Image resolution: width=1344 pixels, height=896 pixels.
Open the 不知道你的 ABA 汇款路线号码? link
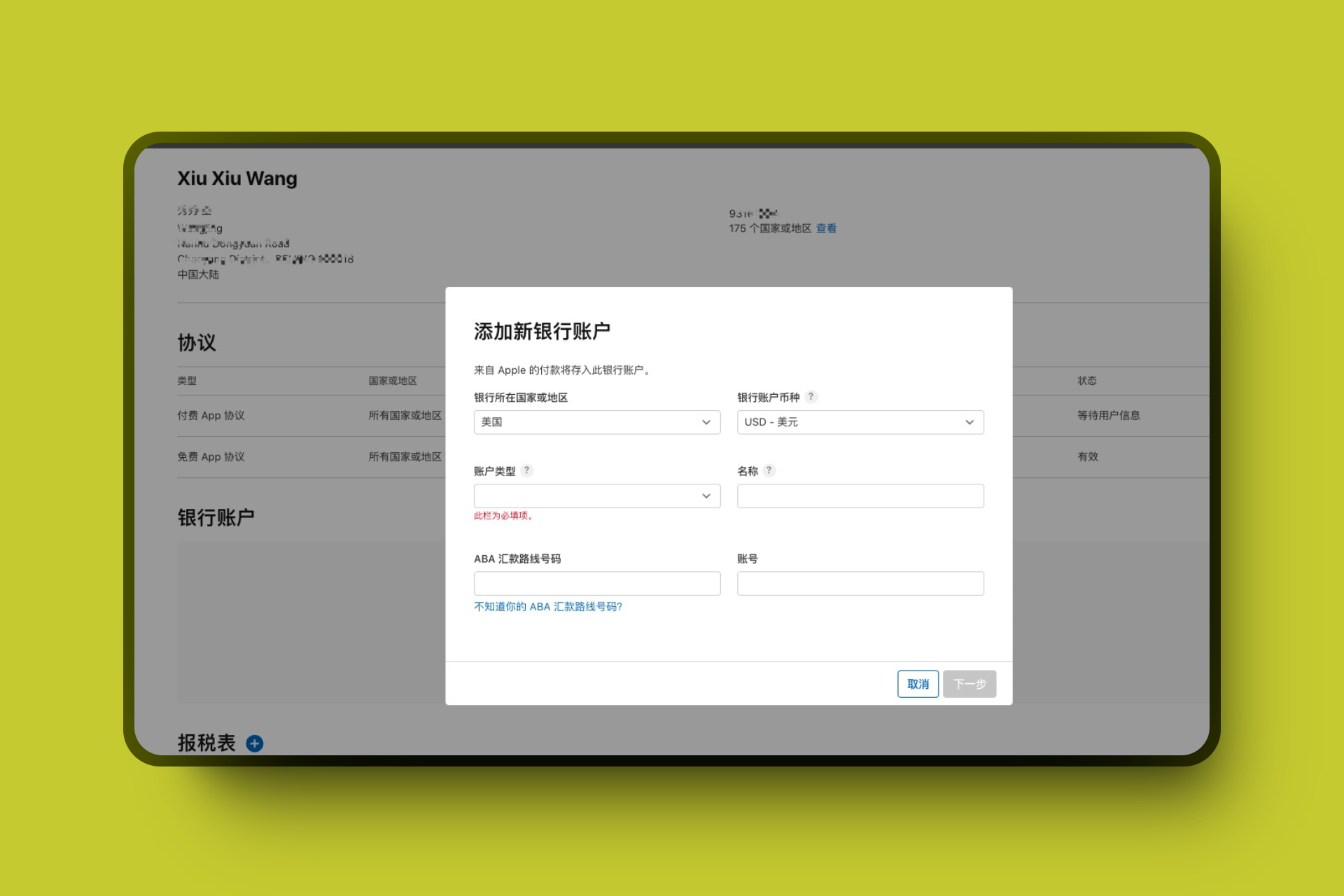point(548,607)
